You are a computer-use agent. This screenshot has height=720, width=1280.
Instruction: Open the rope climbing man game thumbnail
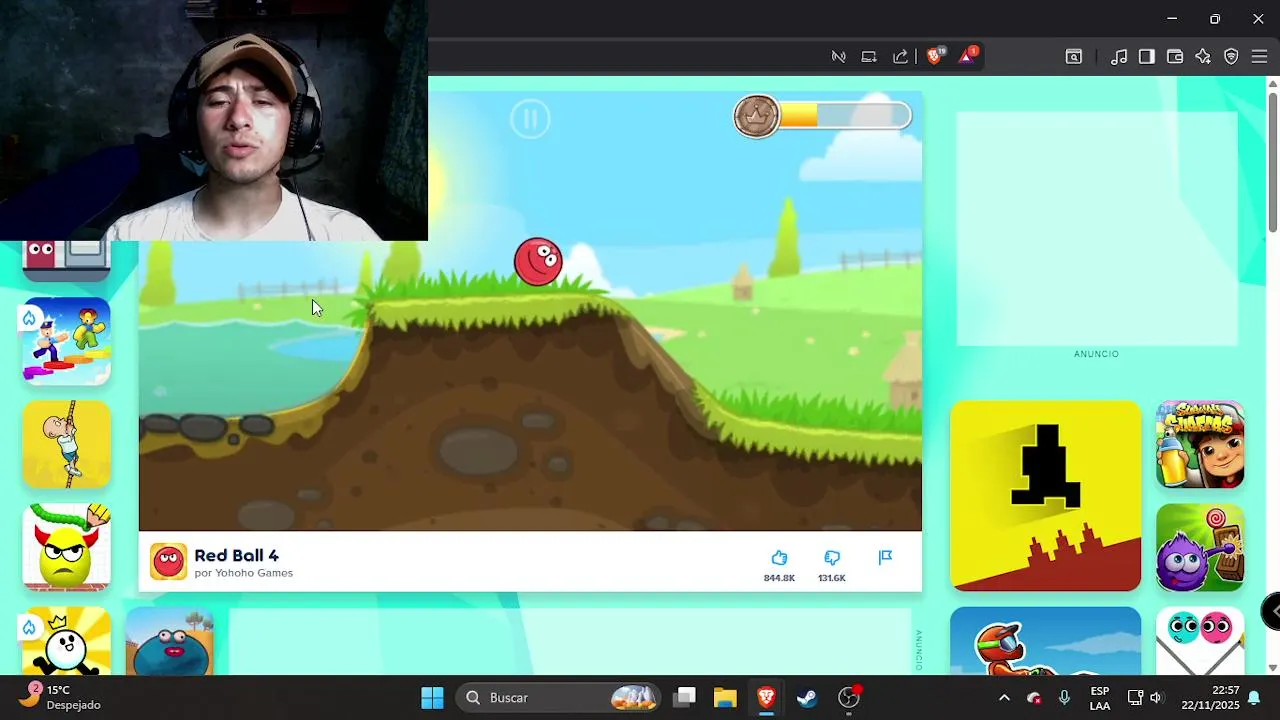click(x=66, y=444)
